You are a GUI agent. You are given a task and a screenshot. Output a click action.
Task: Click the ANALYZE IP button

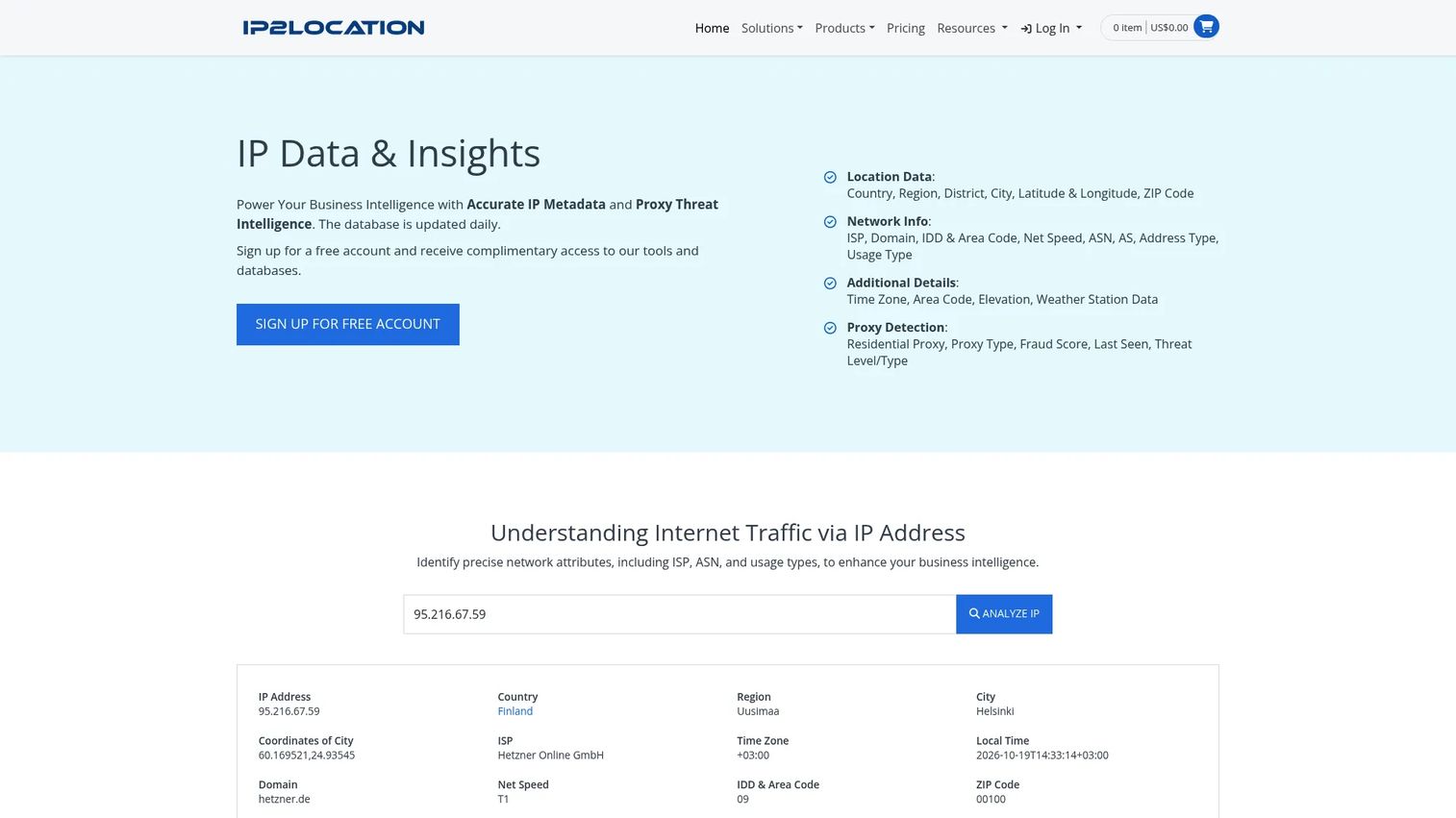pyautogui.click(x=1004, y=614)
